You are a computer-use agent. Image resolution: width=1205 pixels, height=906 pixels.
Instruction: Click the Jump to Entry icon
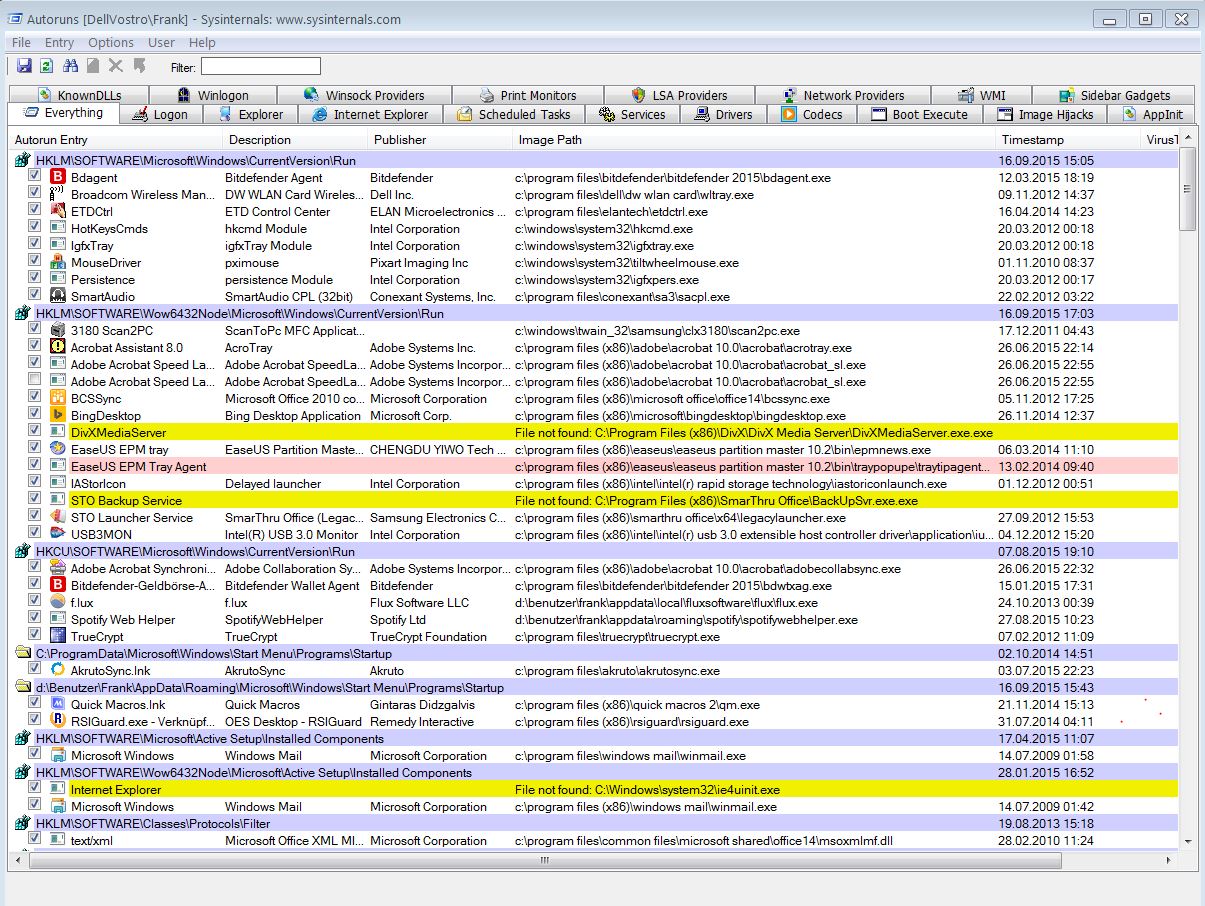click(139, 66)
